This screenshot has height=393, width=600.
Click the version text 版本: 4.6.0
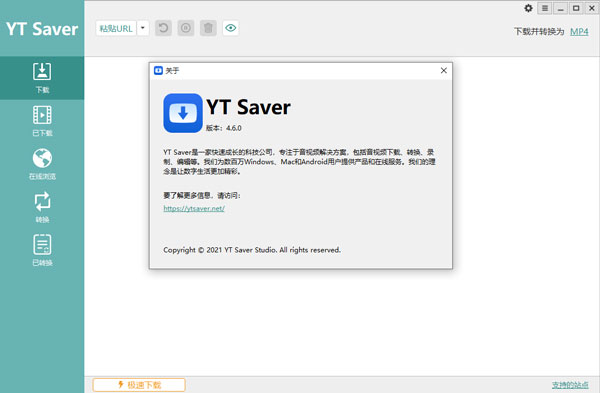coord(224,128)
